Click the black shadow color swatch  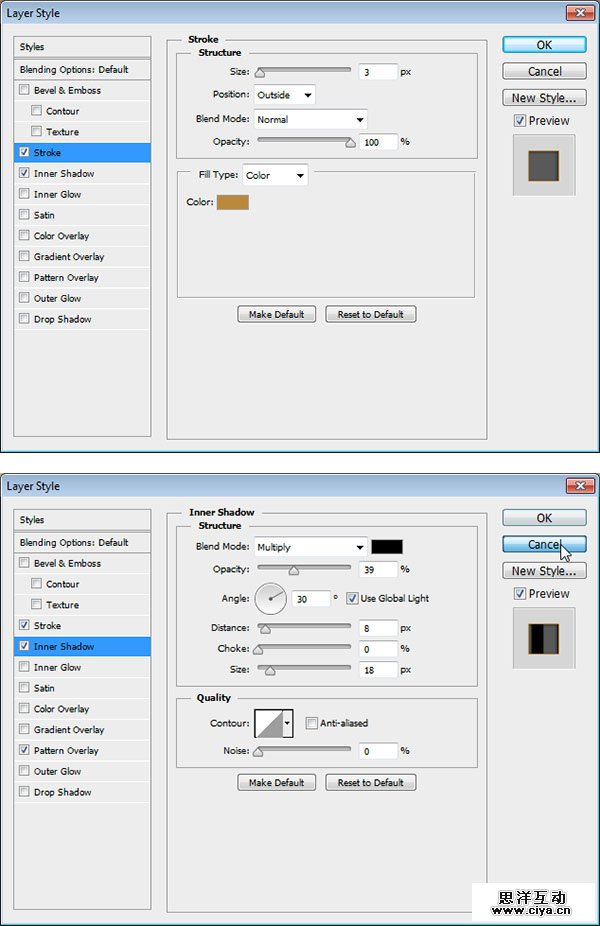click(386, 547)
